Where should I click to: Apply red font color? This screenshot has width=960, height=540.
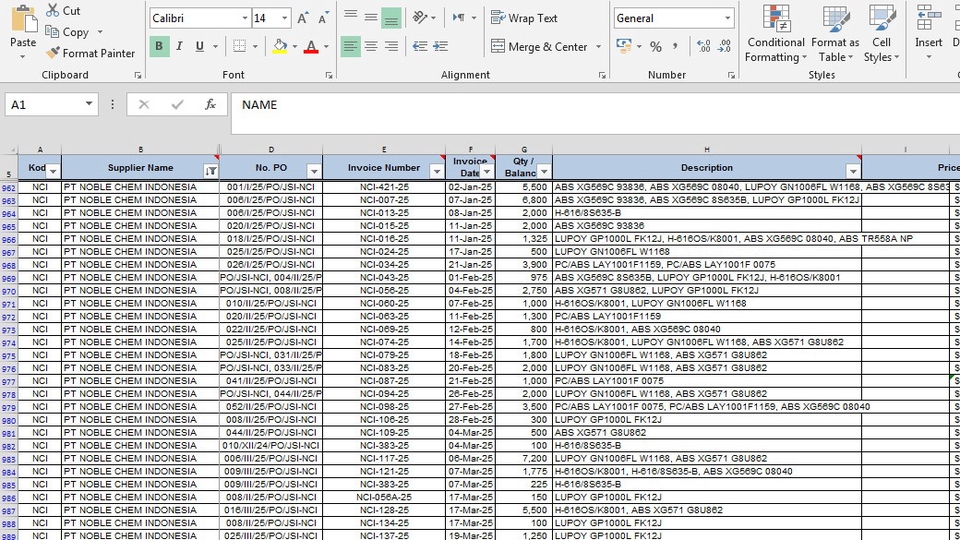pos(311,46)
